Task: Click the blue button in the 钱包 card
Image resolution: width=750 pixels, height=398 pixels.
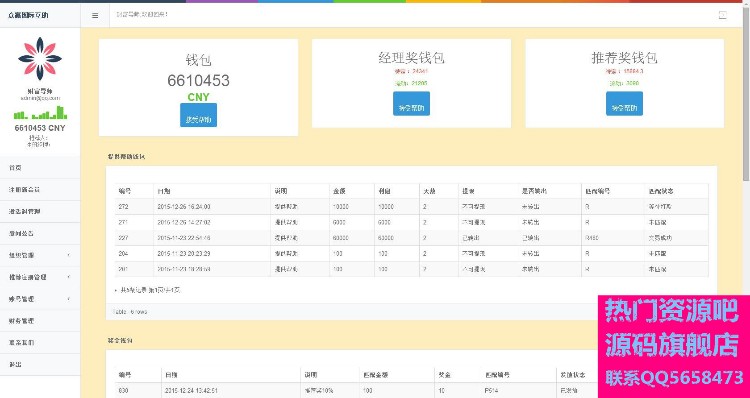Action: pyautogui.click(x=199, y=115)
